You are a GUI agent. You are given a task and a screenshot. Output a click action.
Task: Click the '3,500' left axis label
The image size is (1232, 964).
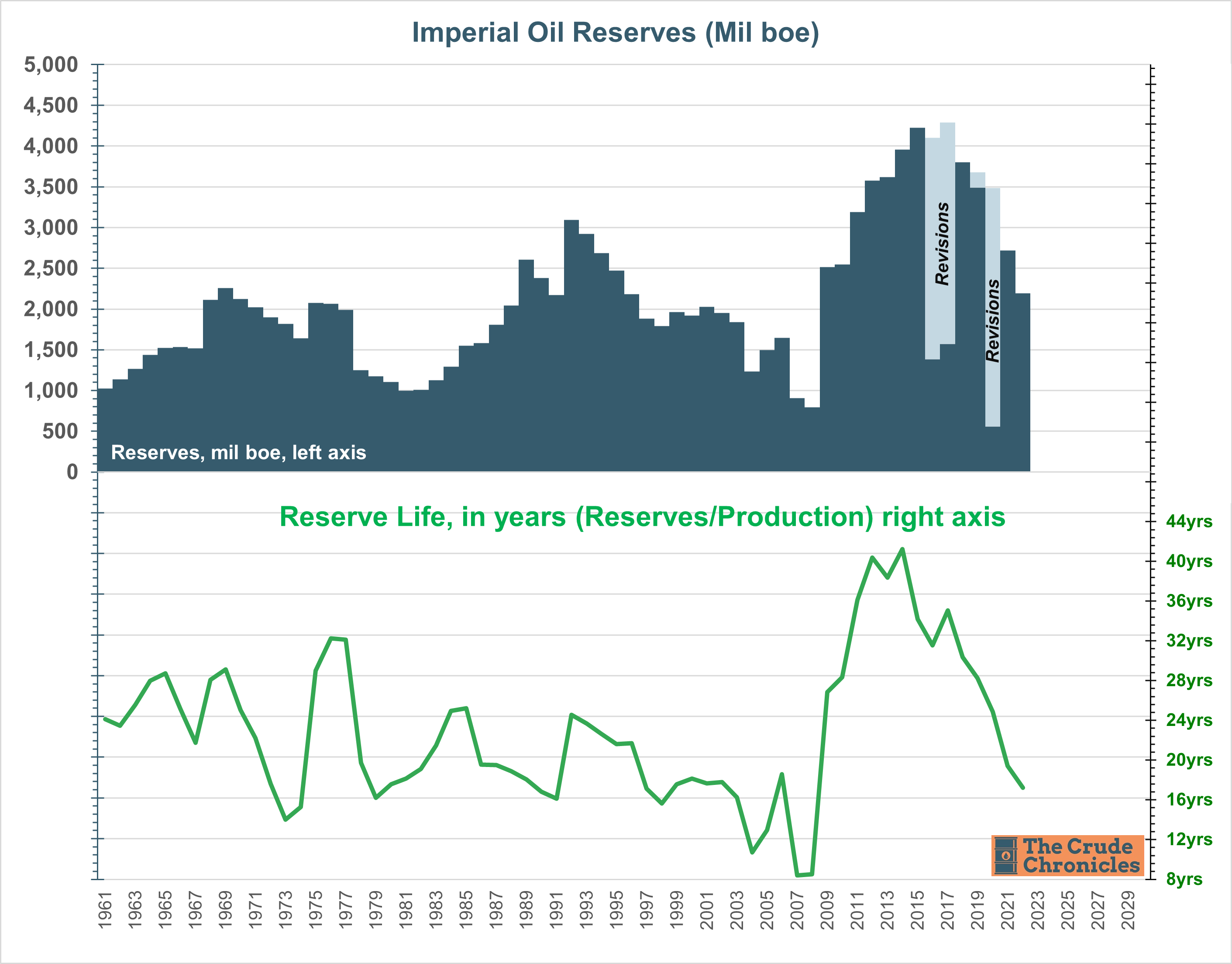[51, 187]
